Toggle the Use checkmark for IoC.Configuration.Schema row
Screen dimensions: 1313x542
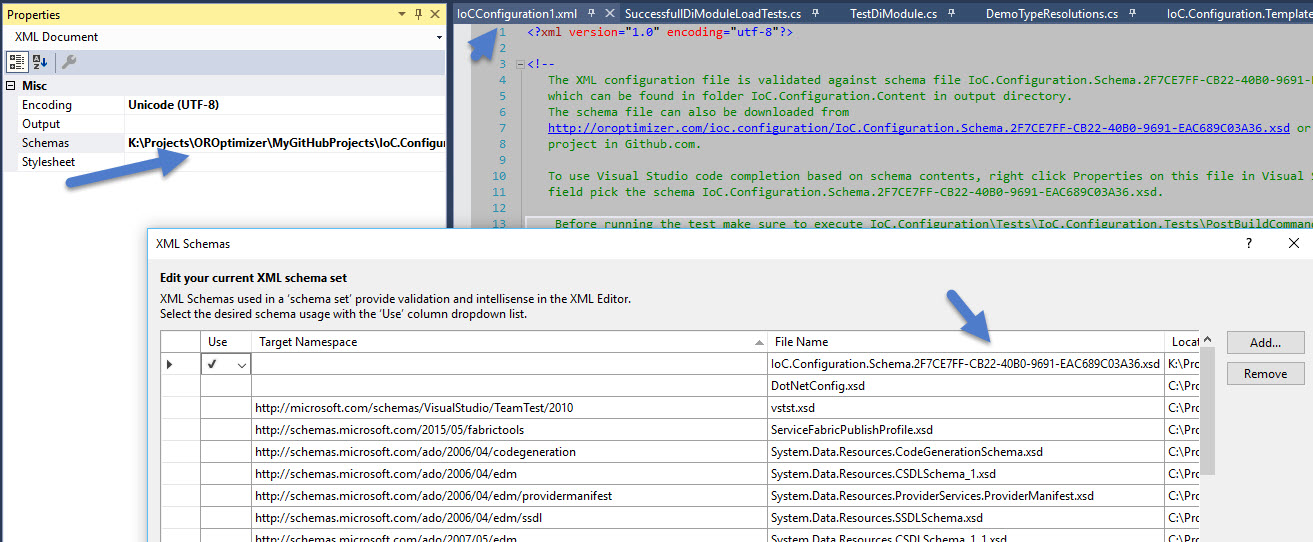[213, 365]
